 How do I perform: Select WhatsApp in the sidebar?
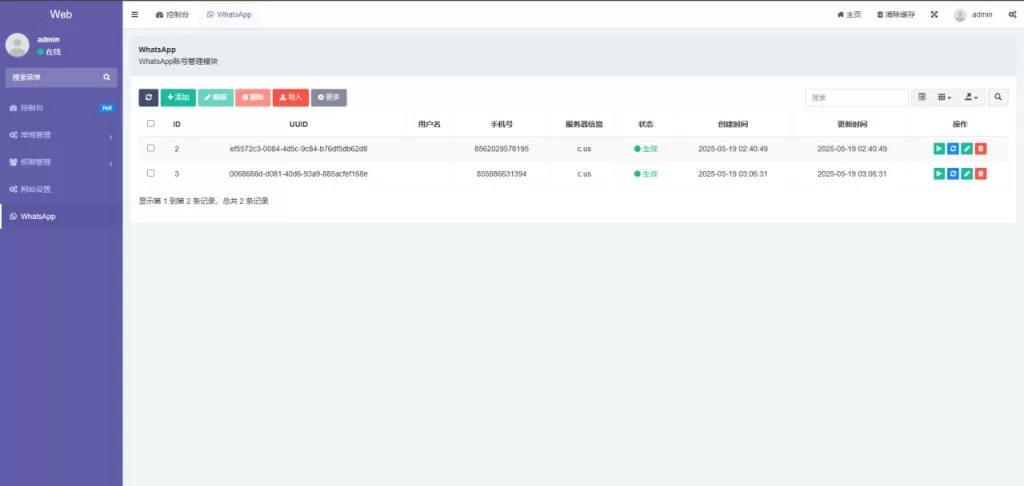(61, 216)
